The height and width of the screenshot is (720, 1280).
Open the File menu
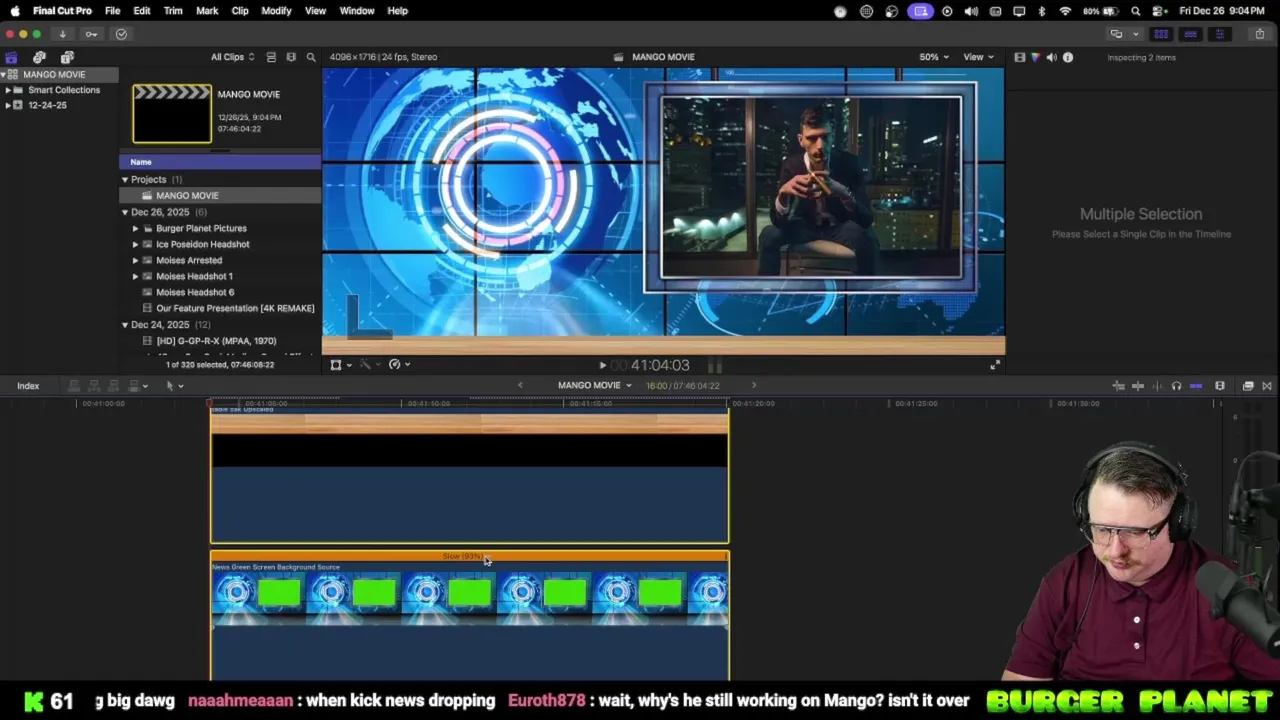[x=113, y=11]
